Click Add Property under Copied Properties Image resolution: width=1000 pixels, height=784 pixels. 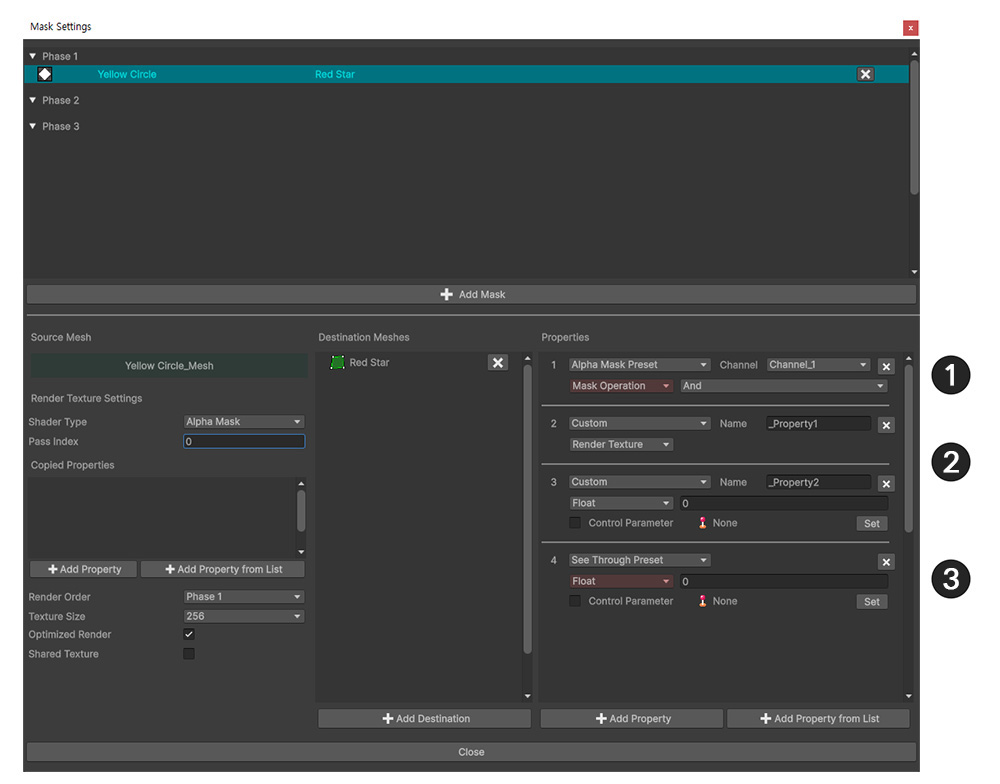click(x=84, y=569)
